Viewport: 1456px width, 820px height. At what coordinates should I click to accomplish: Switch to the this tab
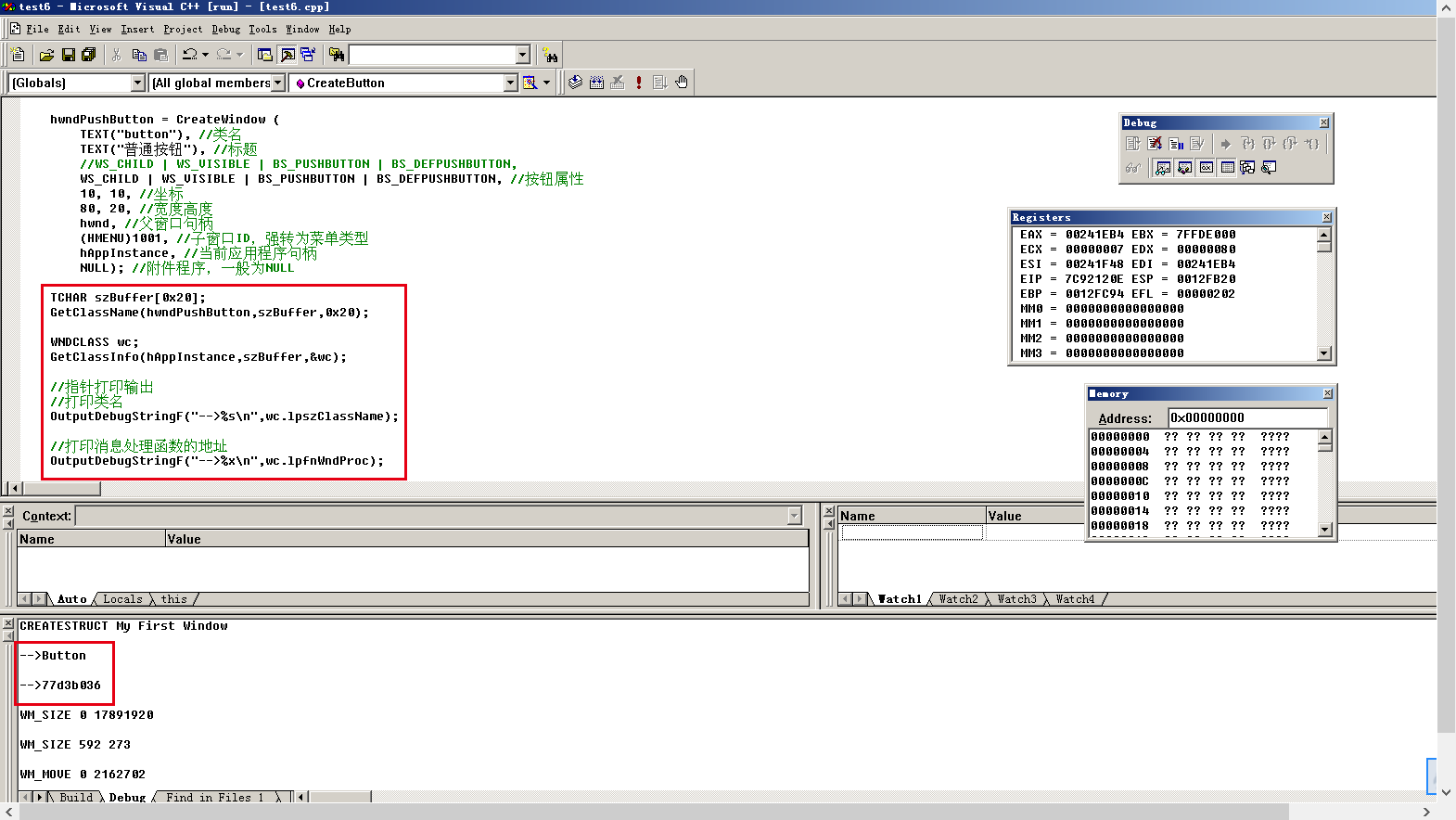click(x=174, y=599)
